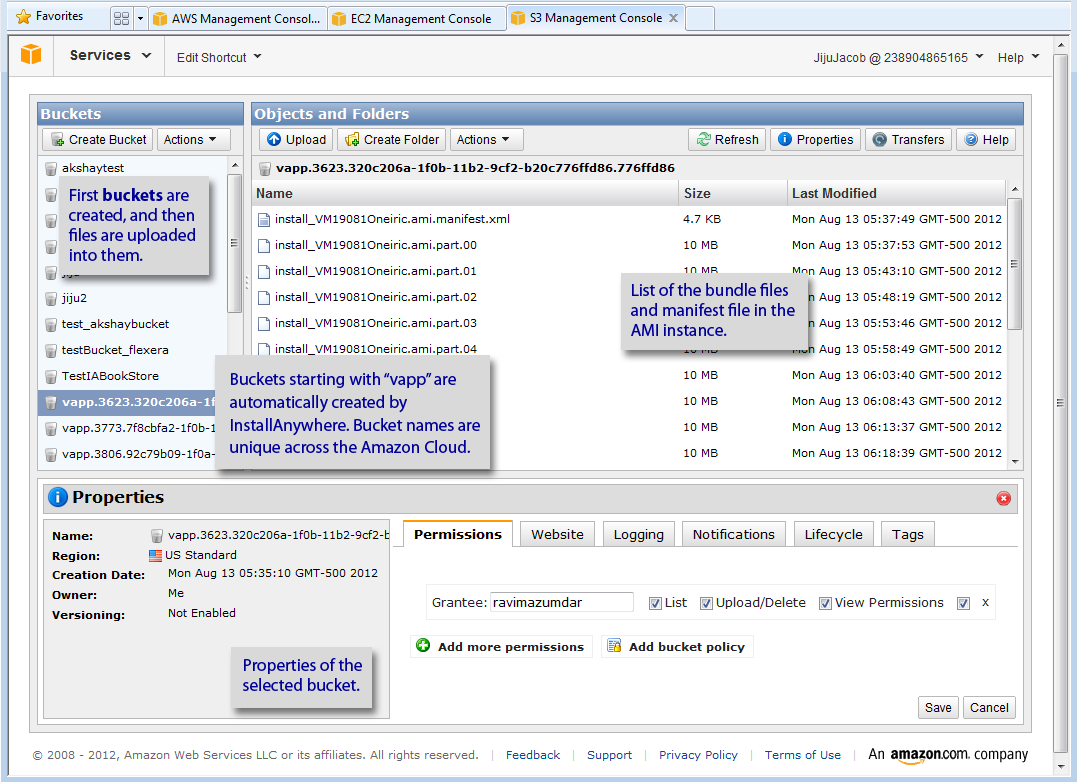This screenshot has height=782, width=1077.
Task: Expand the Edit Shortcut dropdown
Action: pyautogui.click(x=219, y=57)
